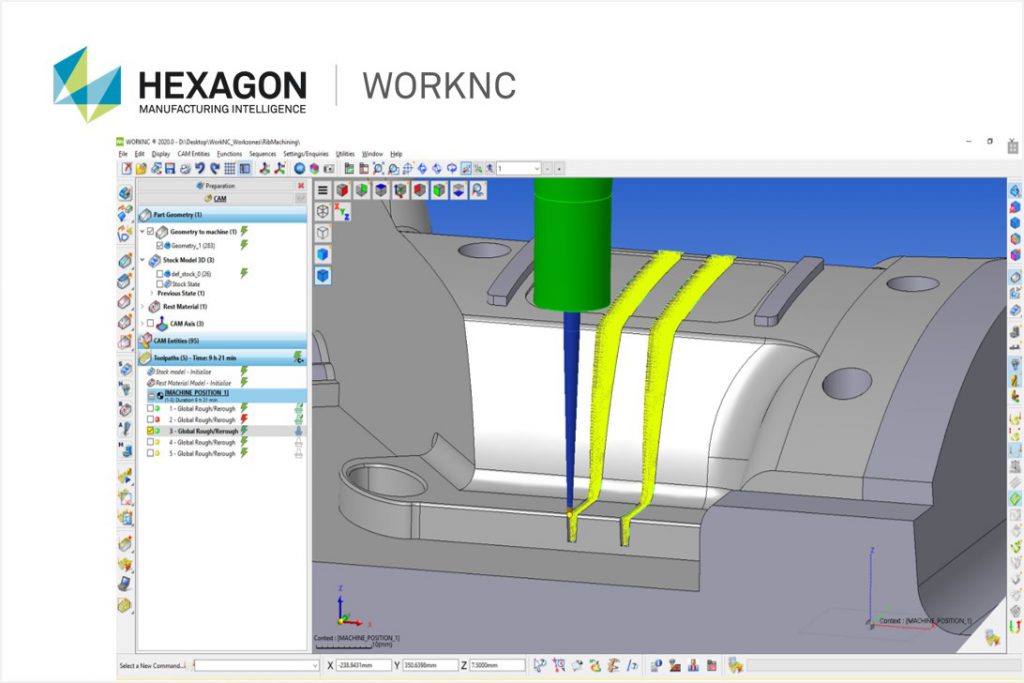Click the XYZ axis orientation icon
The width and height of the screenshot is (1024, 683).
(x=342, y=212)
